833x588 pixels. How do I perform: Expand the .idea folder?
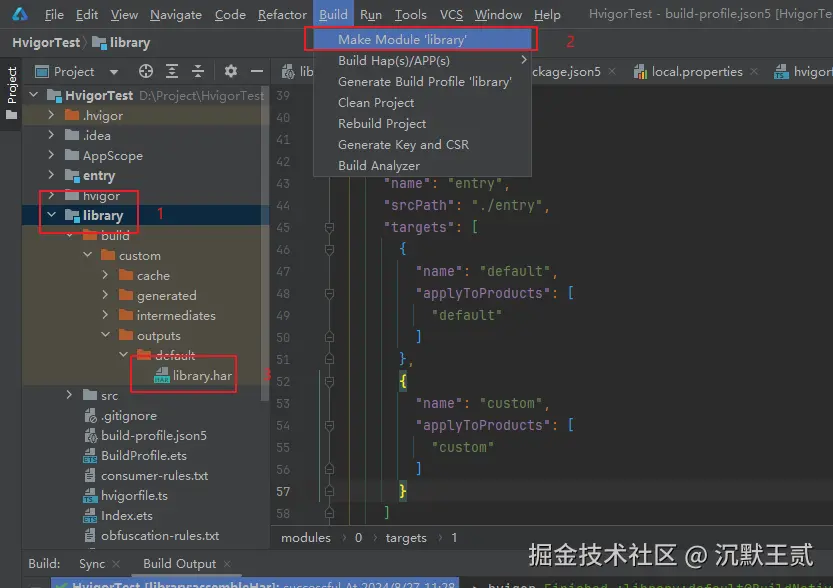(51, 135)
